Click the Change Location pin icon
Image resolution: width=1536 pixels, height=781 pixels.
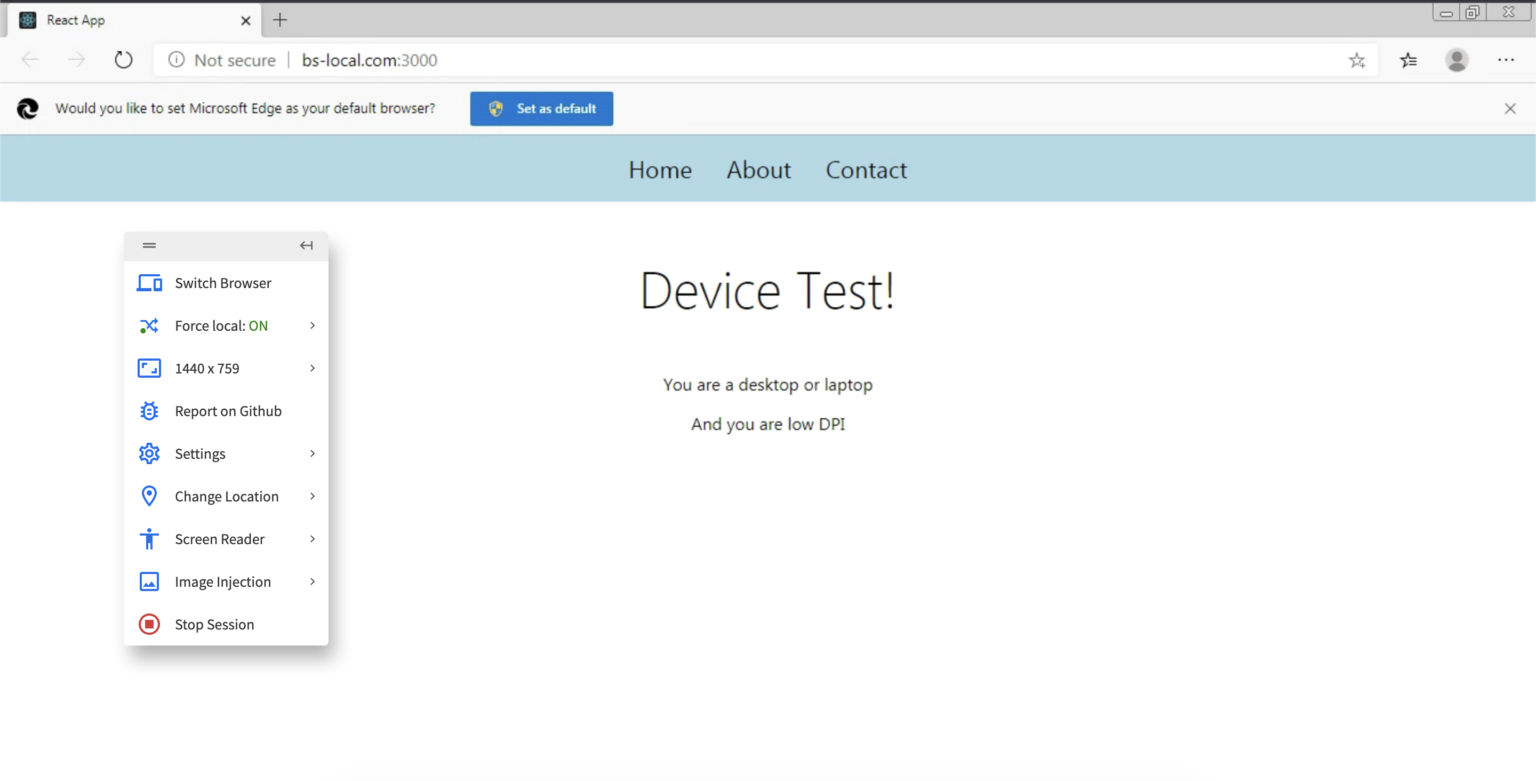pos(149,496)
